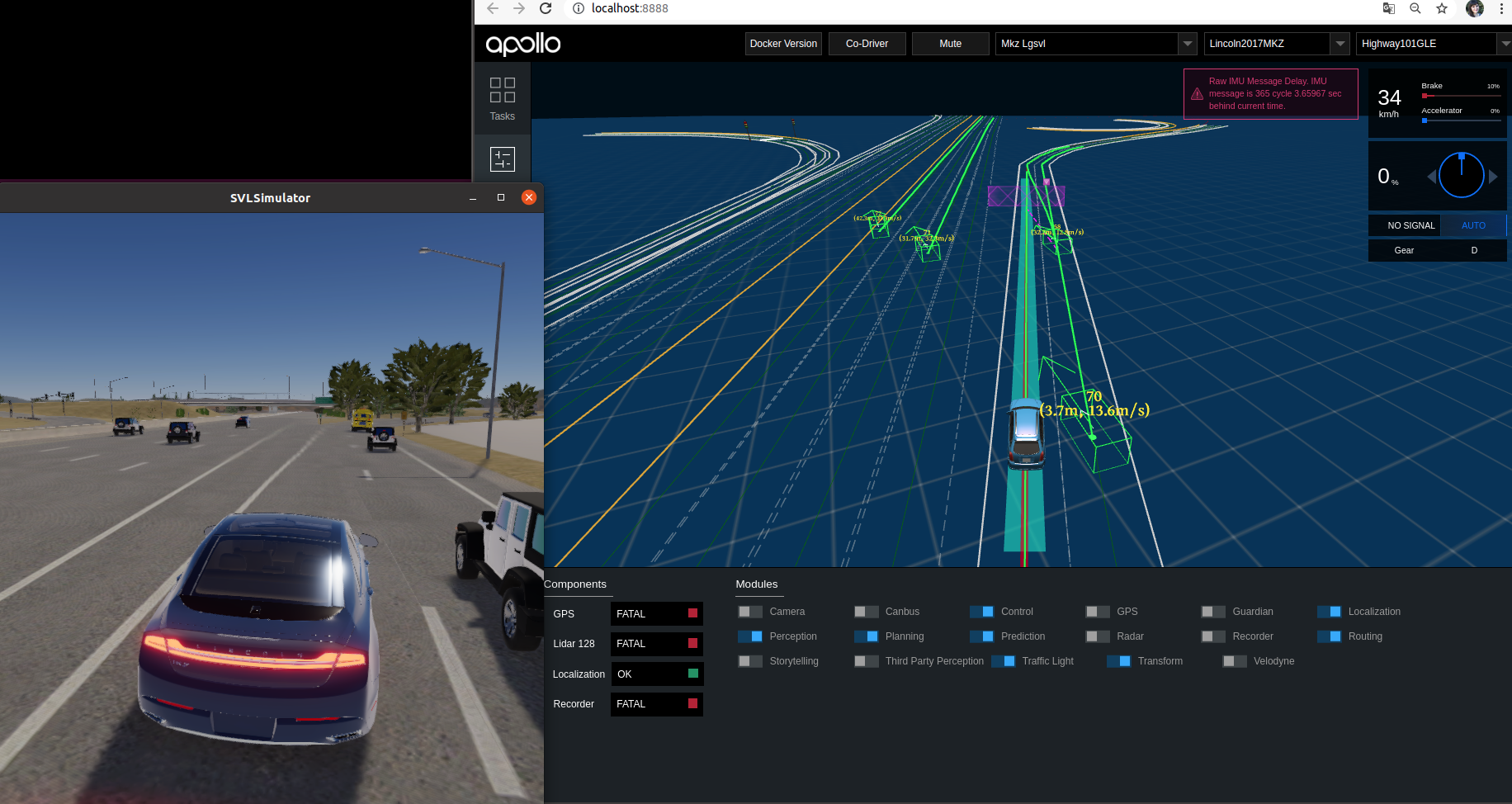1512x804 pixels.
Task: Open the browser zoom icon
Action: [x=1415, y=8]
